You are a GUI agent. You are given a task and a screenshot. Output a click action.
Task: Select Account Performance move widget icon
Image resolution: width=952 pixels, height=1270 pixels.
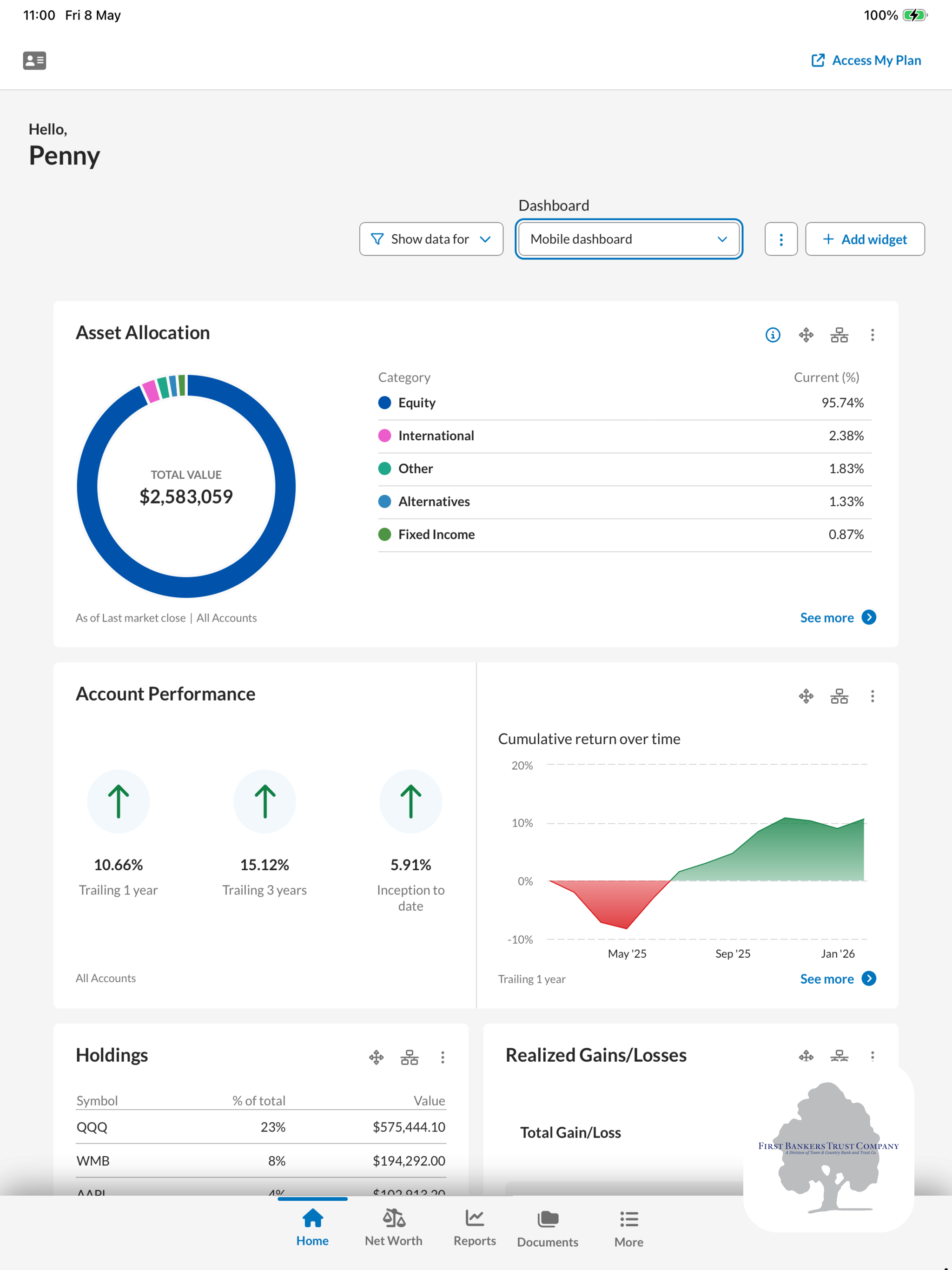806,696
